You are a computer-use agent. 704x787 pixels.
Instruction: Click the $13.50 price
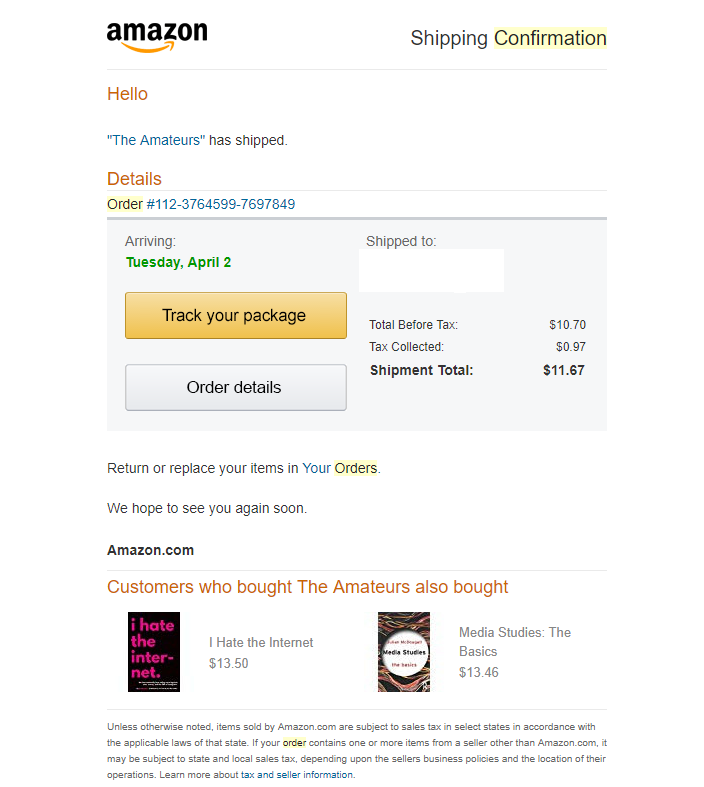click(229, 663)
